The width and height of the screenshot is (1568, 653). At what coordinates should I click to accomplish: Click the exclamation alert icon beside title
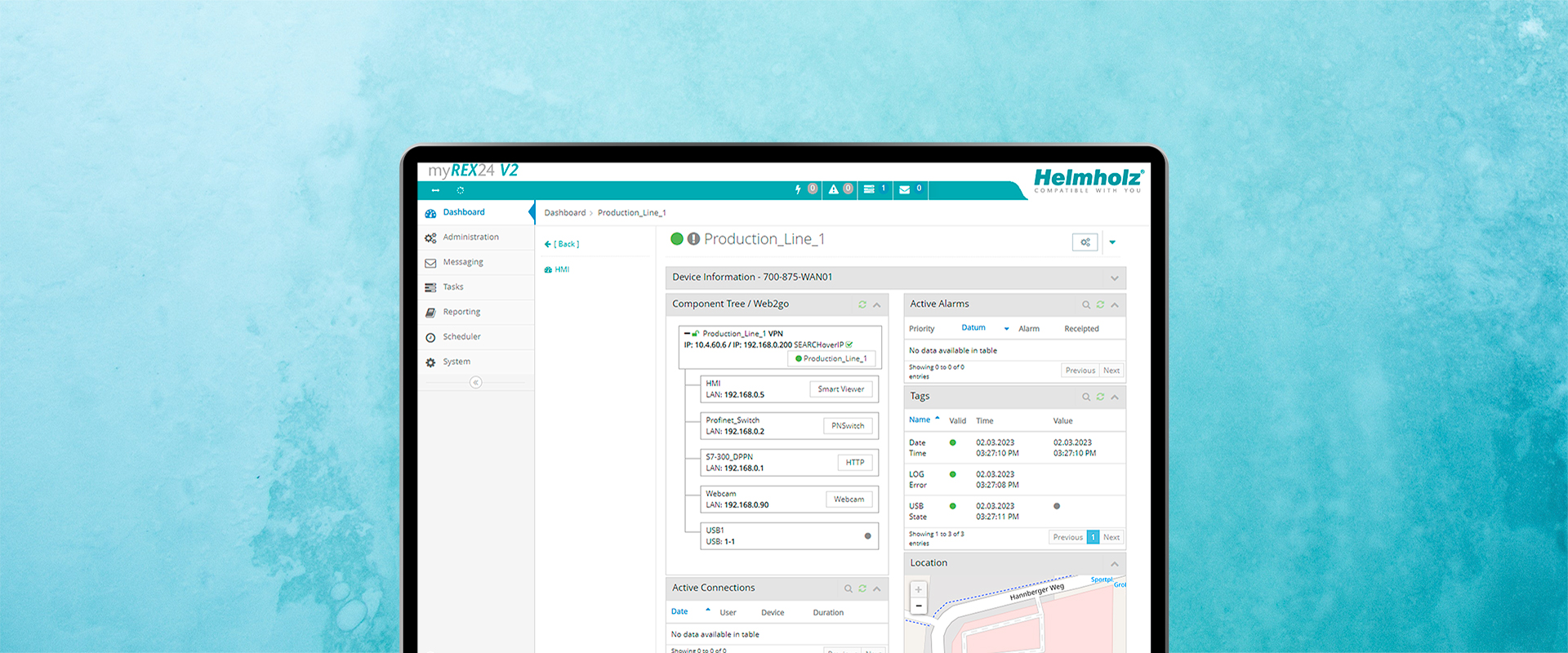point(694,239)
